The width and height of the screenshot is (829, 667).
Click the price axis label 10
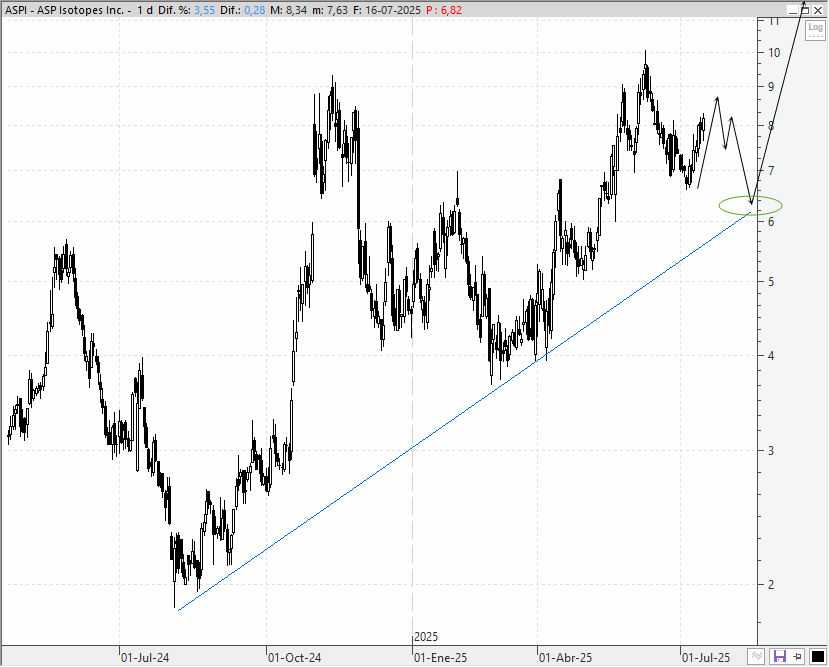pyautogui.click(x=774, y=52)
